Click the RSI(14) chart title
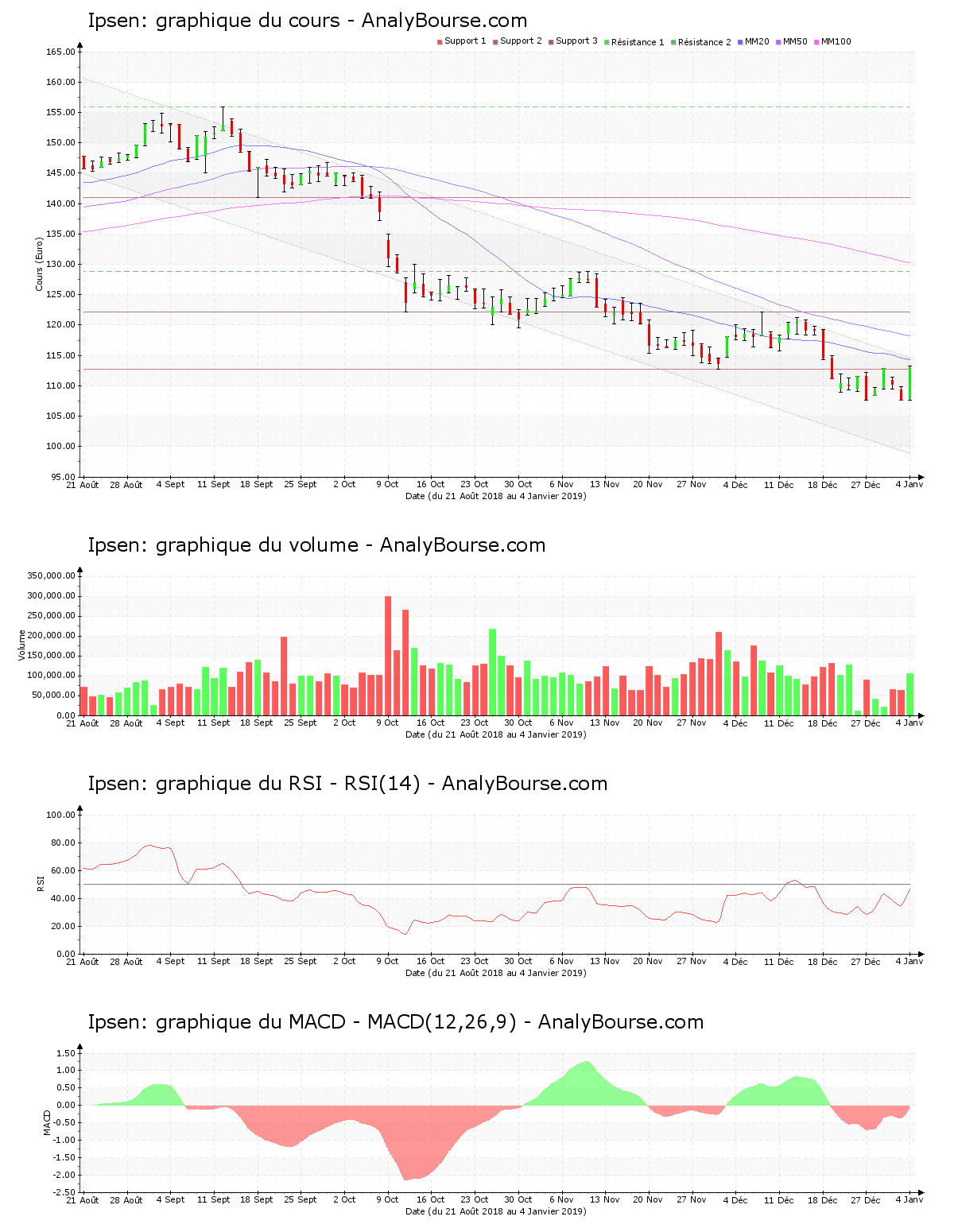 [x=347, y=784]
